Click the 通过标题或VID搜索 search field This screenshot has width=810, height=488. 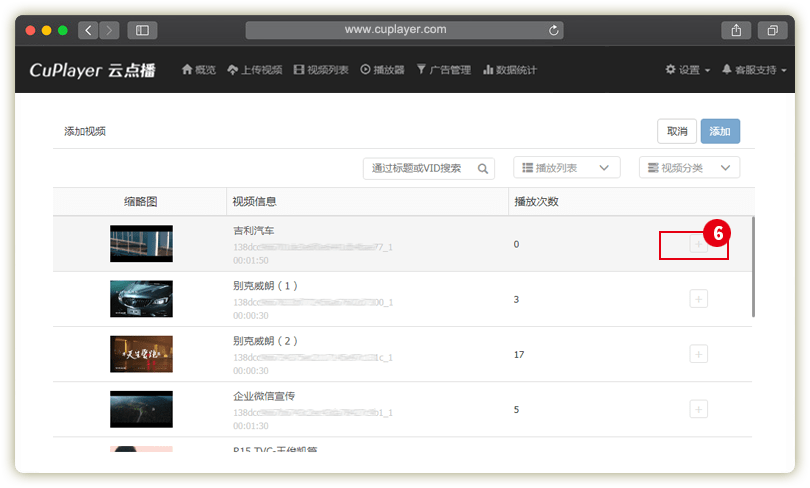click(x=420, y=168)
